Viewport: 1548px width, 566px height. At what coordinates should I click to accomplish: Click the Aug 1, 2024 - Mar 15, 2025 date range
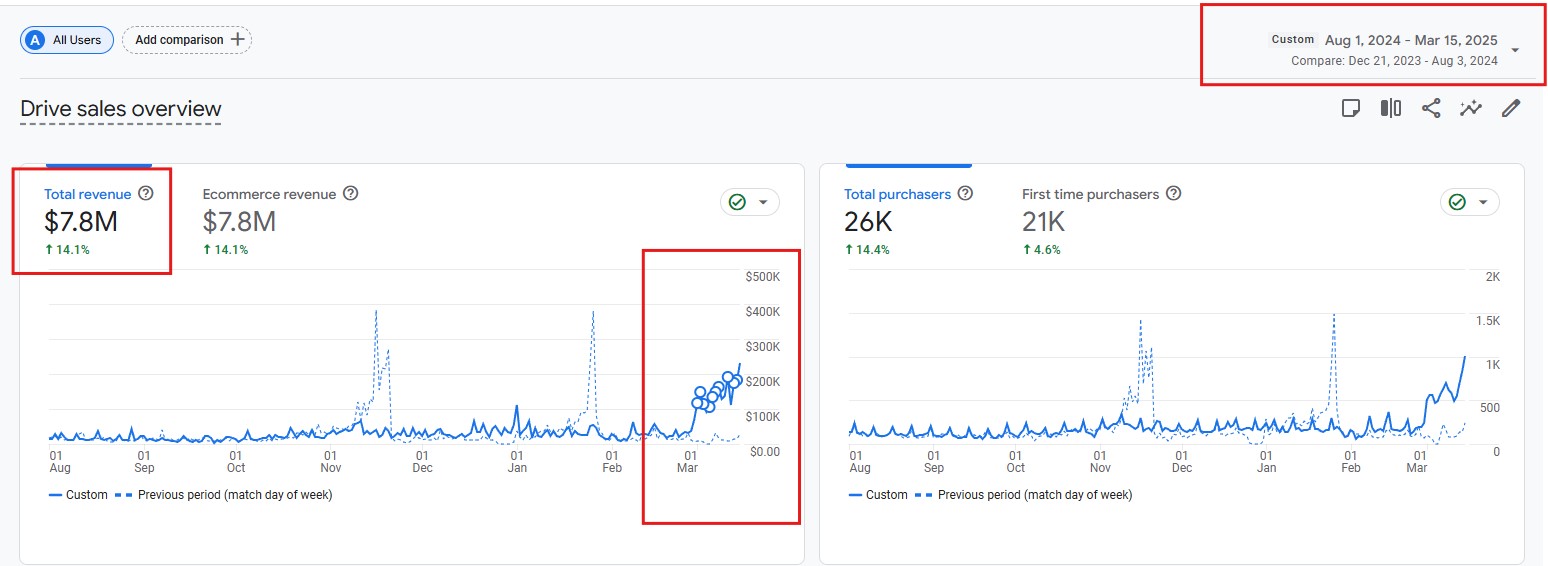[1411, 40]
